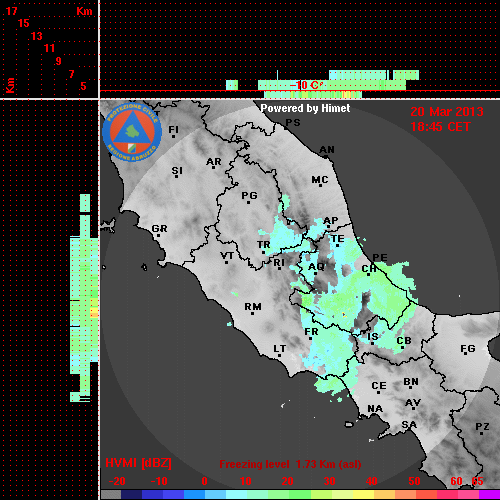Click the time '18:45 CET'
500x500 pixels.
pos(440,127)
